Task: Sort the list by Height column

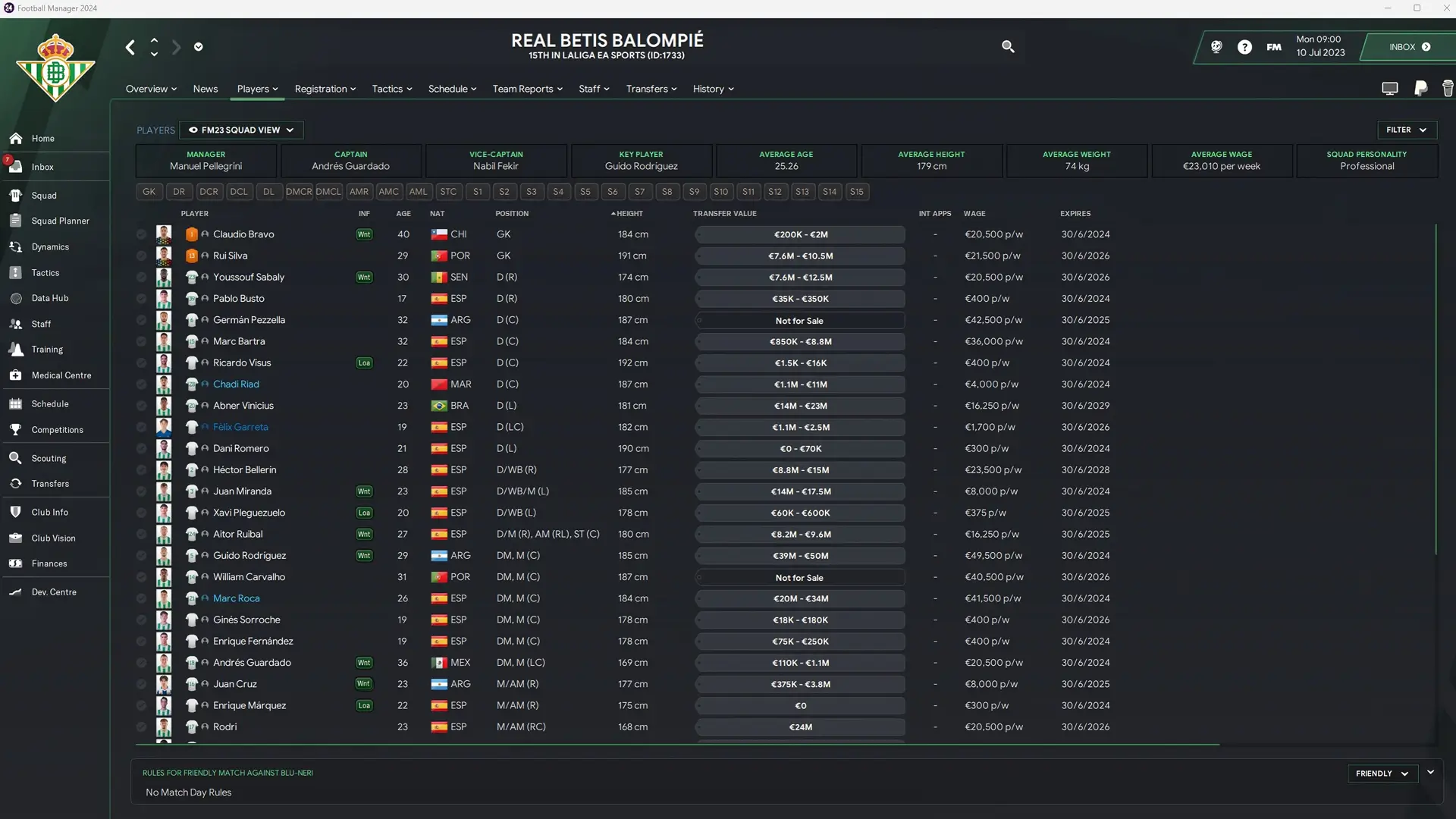Action: [x=629, y=214]
